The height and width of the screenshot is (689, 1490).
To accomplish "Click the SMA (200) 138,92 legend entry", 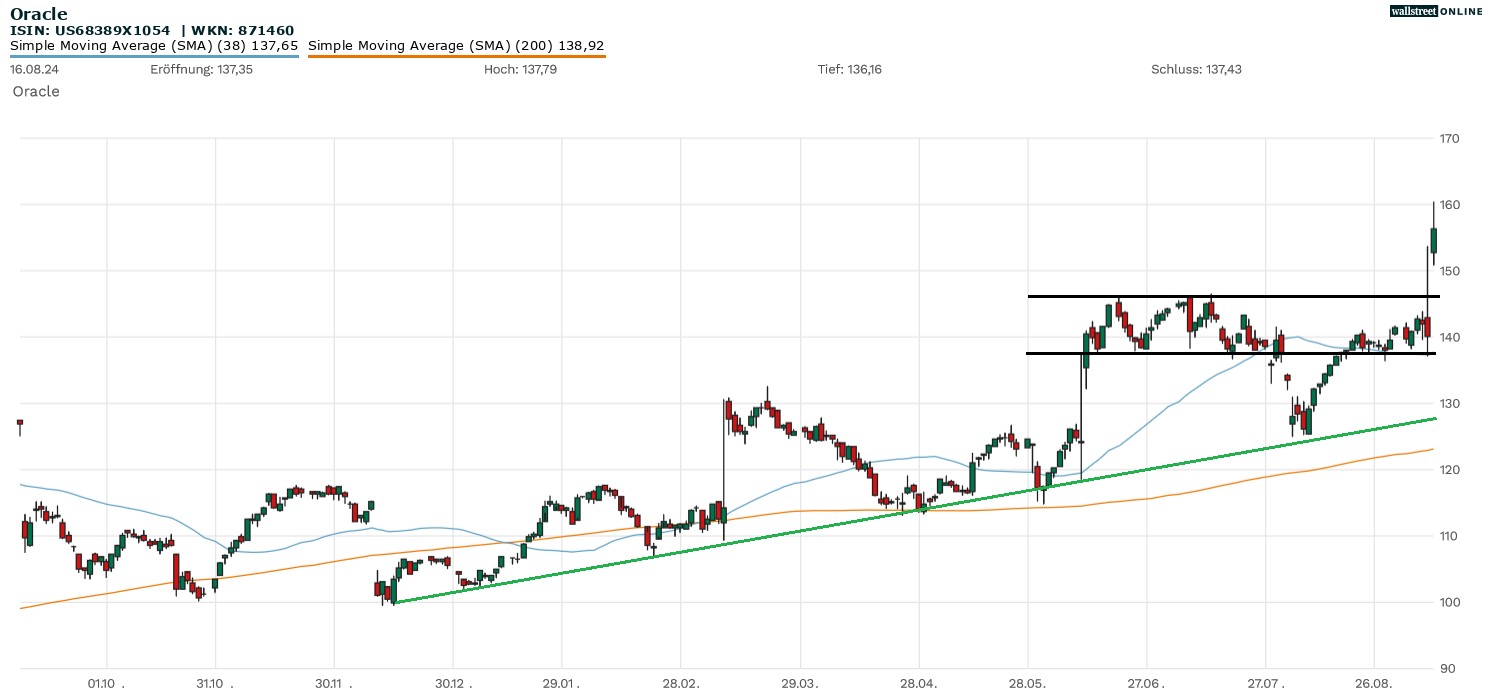I will (456, 46).
